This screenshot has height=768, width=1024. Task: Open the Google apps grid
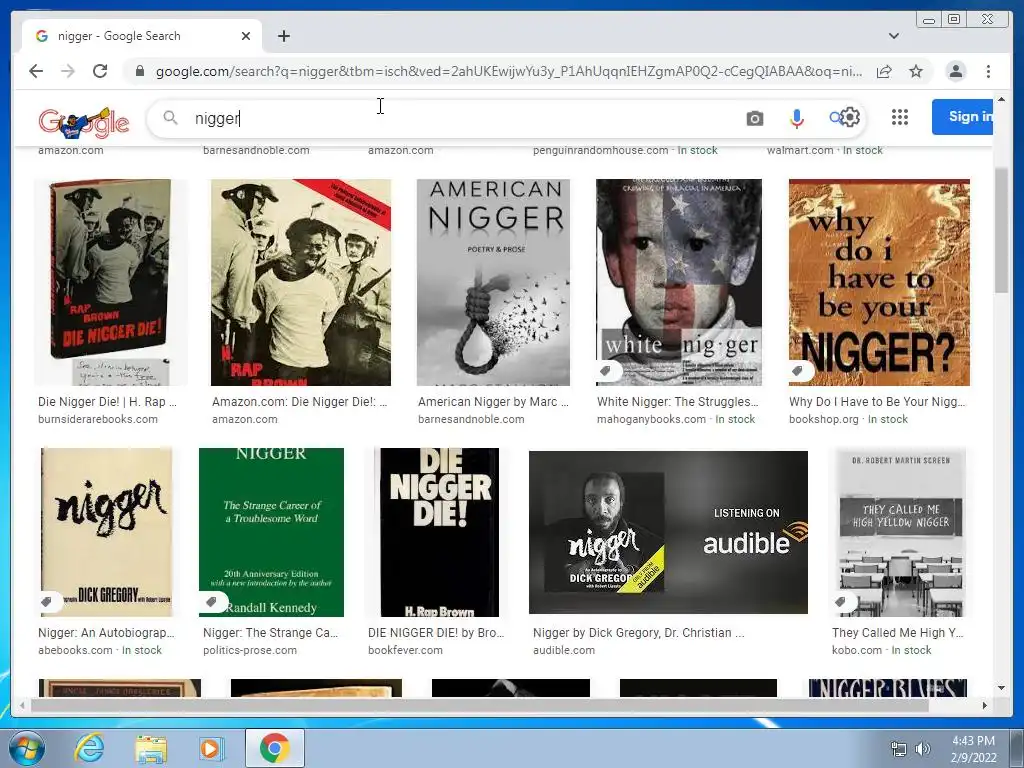pos(899,117)
